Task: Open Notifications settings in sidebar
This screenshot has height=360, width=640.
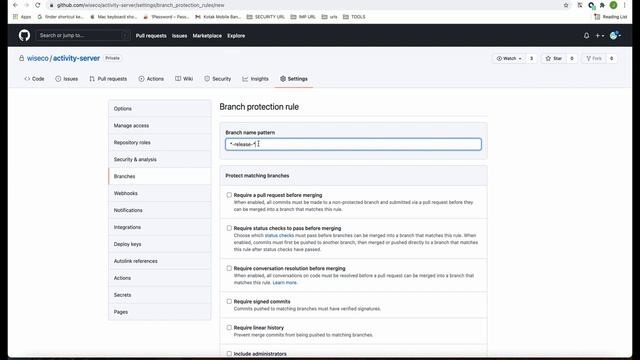Action: (160, 210)
